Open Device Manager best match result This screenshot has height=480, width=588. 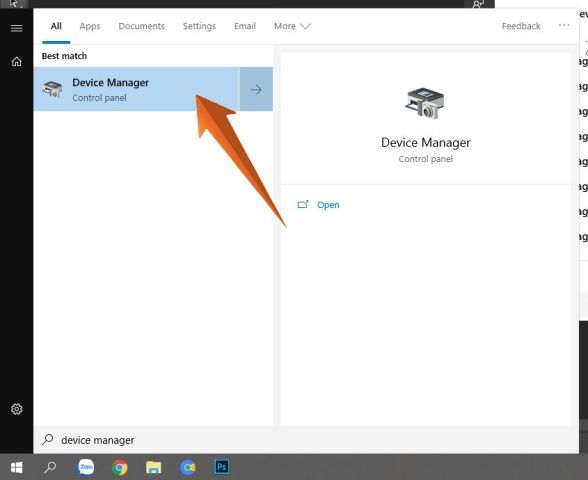click(136, 89)
